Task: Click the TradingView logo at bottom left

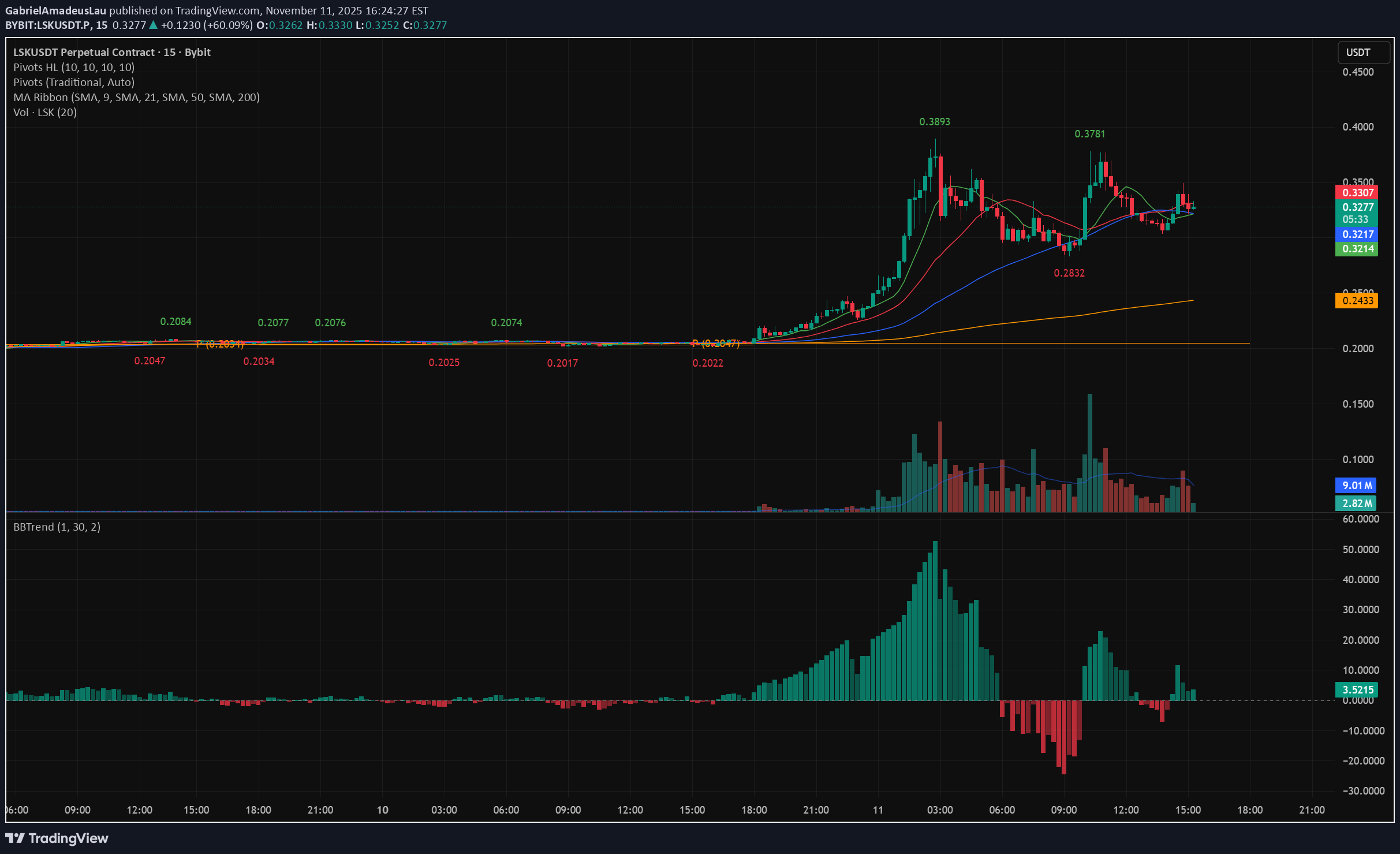Action: click(x=57, y=838)
